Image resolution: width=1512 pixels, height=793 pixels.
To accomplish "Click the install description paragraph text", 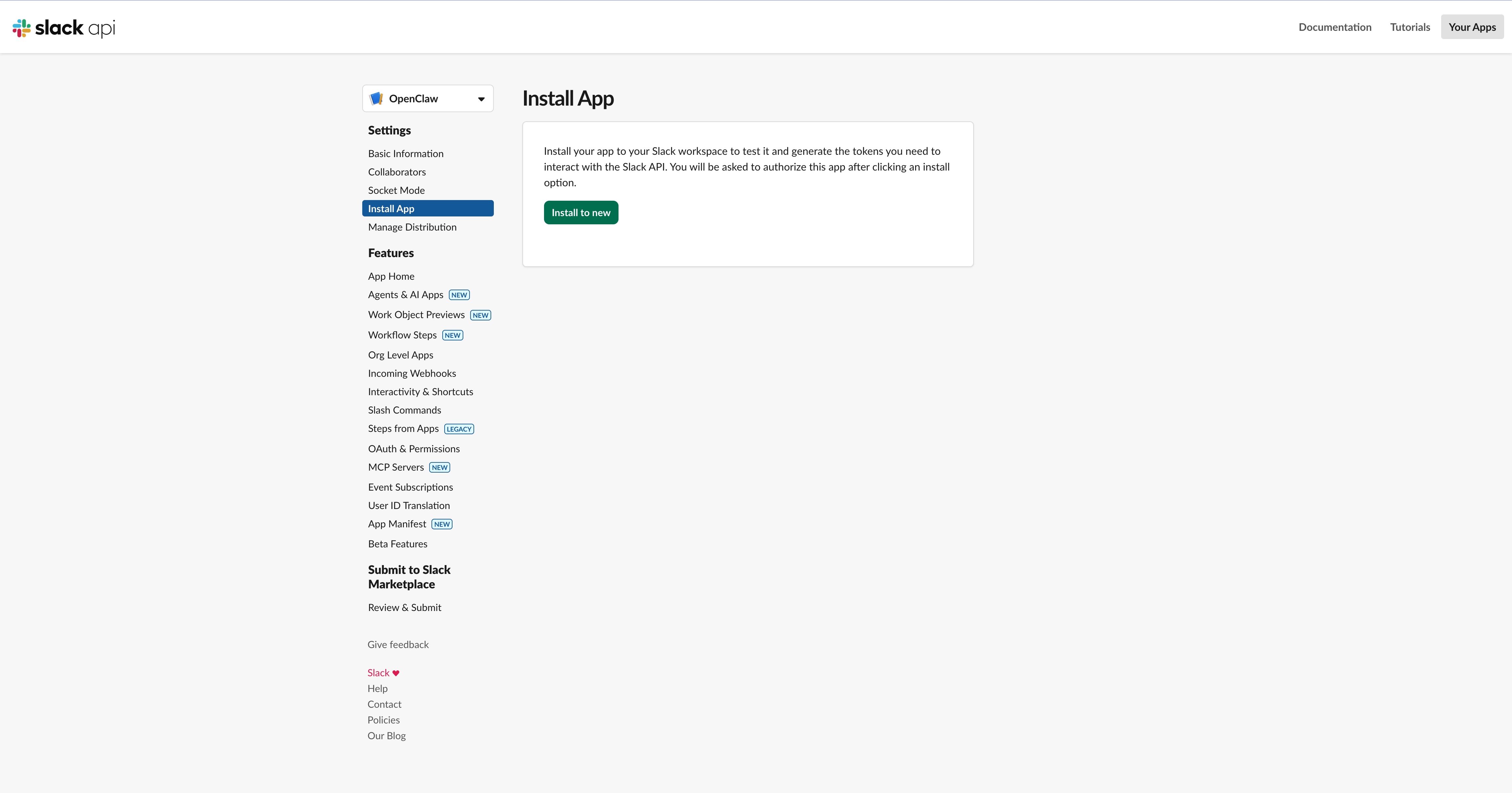I will click(746, 167).
